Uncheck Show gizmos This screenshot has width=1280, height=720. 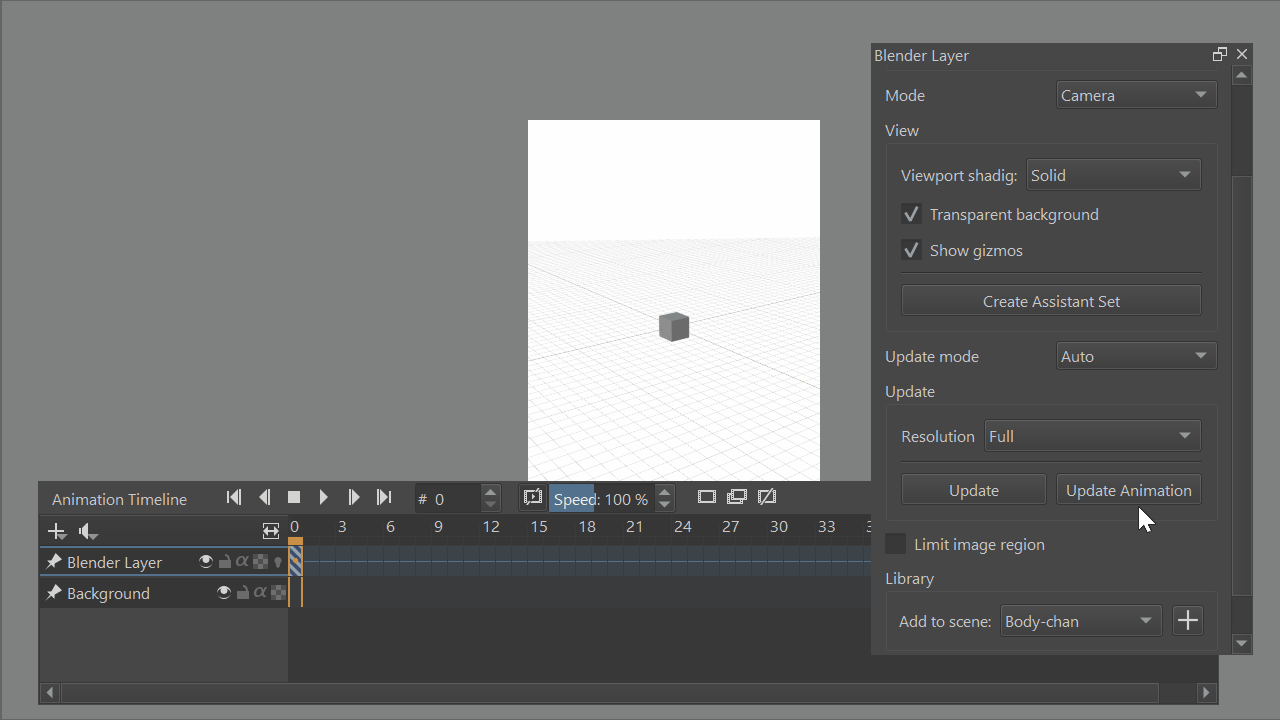pyautogui.click(x=911, y=250)
